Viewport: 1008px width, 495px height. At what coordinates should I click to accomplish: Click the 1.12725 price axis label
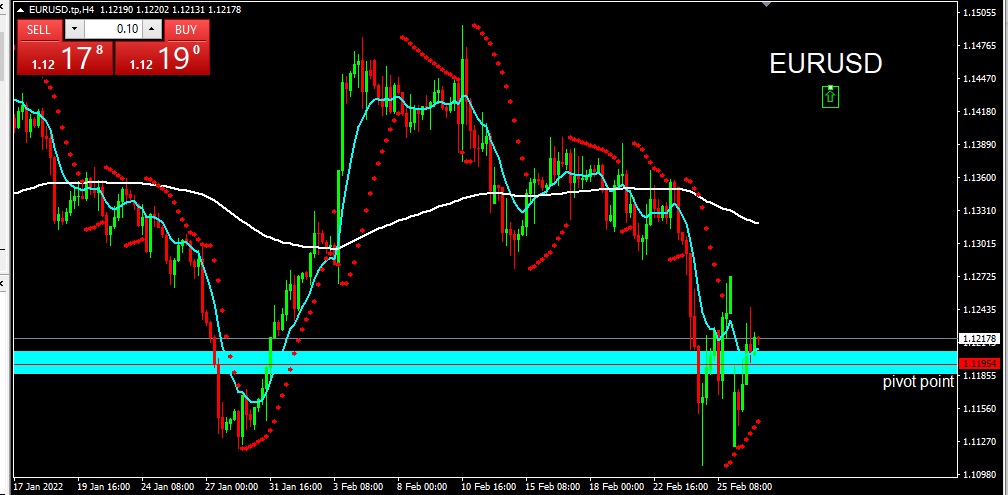click(980, 277)
